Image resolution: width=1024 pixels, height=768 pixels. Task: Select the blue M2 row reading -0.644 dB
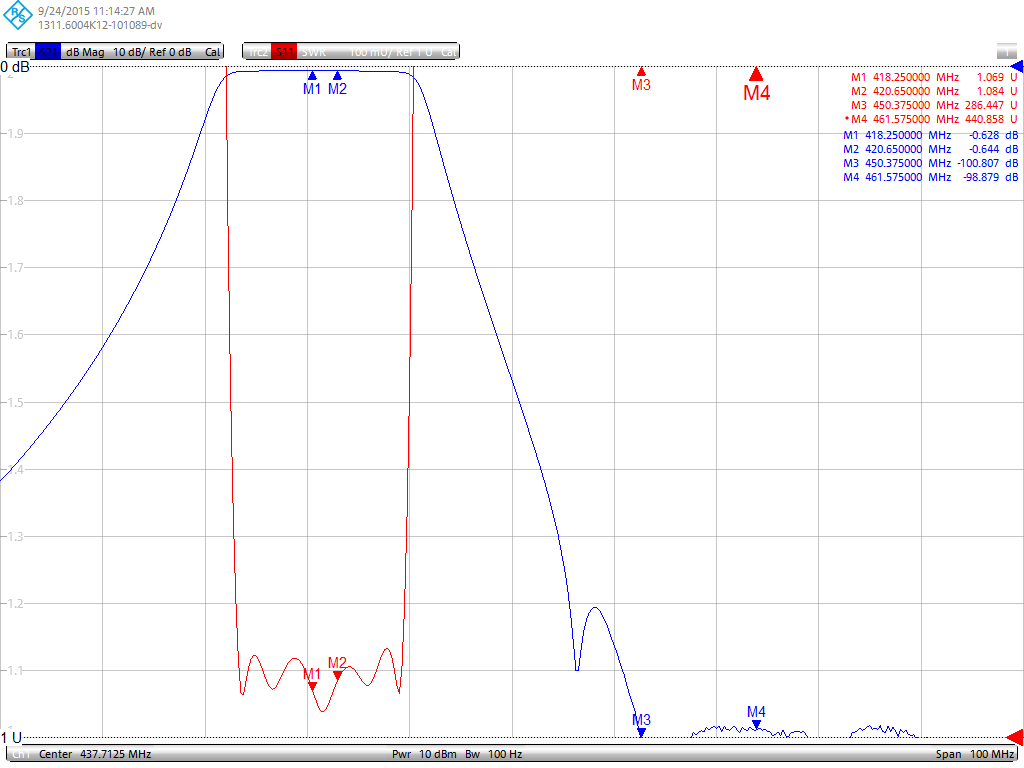[931, 150]
